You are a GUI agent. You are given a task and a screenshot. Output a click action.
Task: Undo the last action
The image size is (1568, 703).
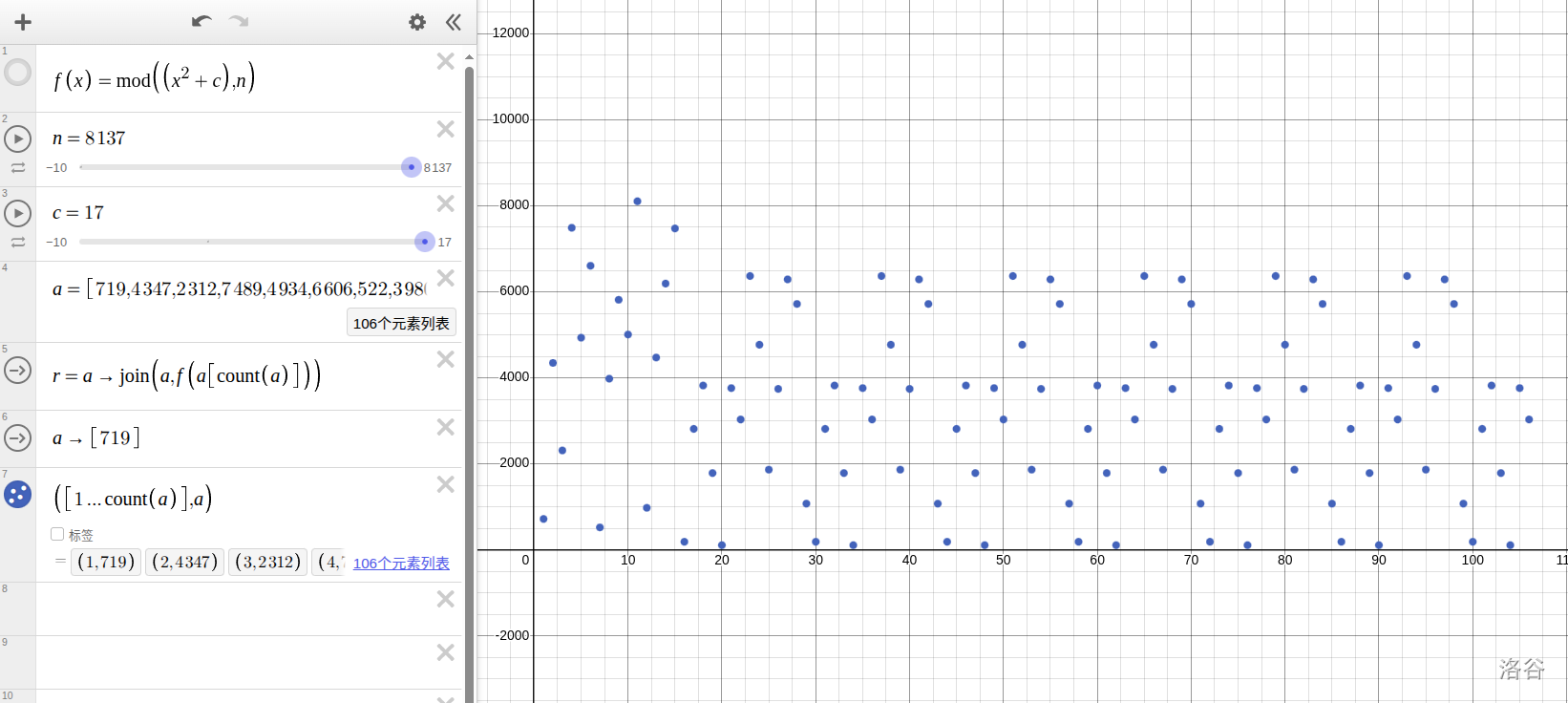tap(201, 22)
